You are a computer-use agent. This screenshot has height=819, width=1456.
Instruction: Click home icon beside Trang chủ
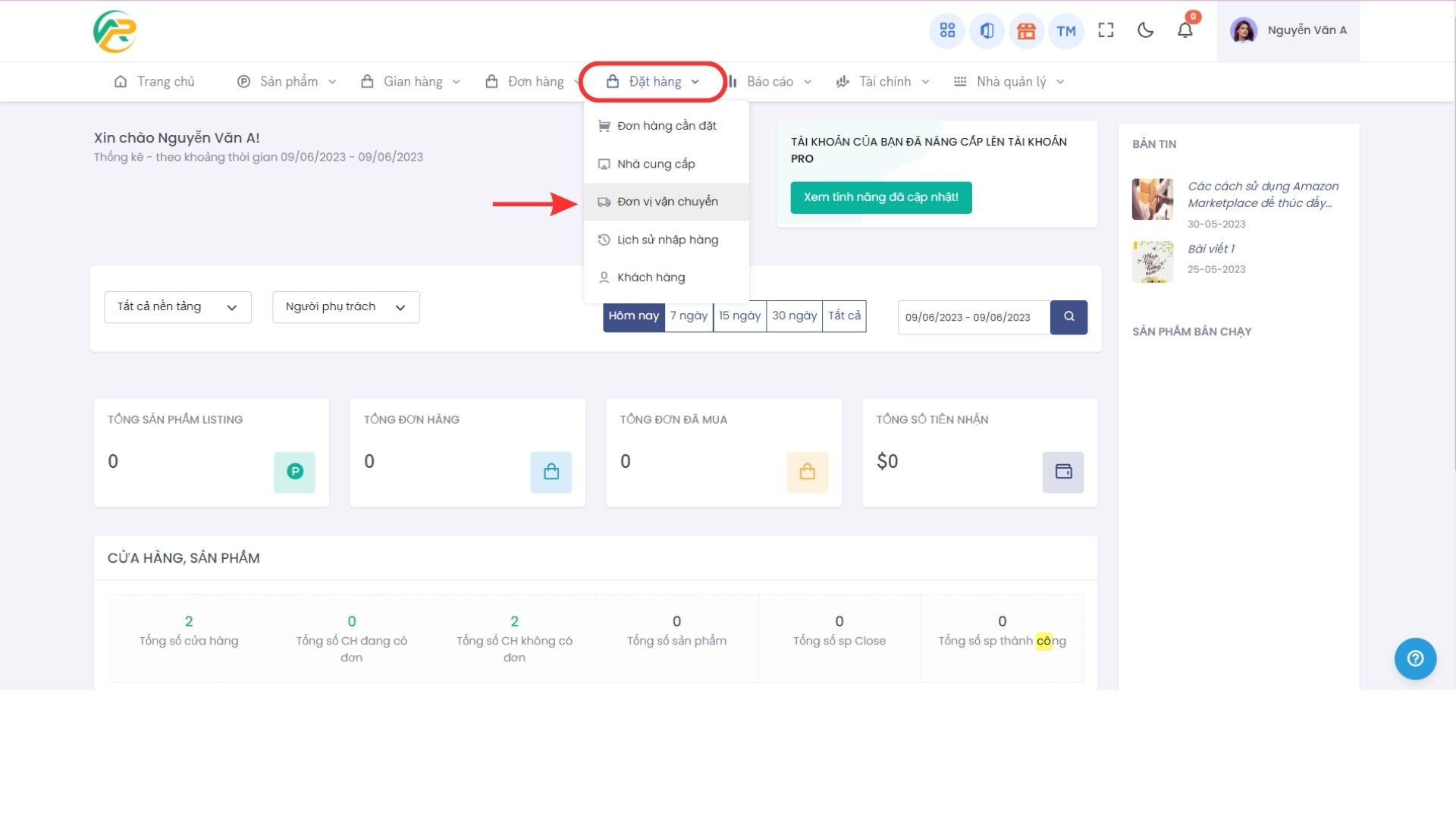pos(121,82)
